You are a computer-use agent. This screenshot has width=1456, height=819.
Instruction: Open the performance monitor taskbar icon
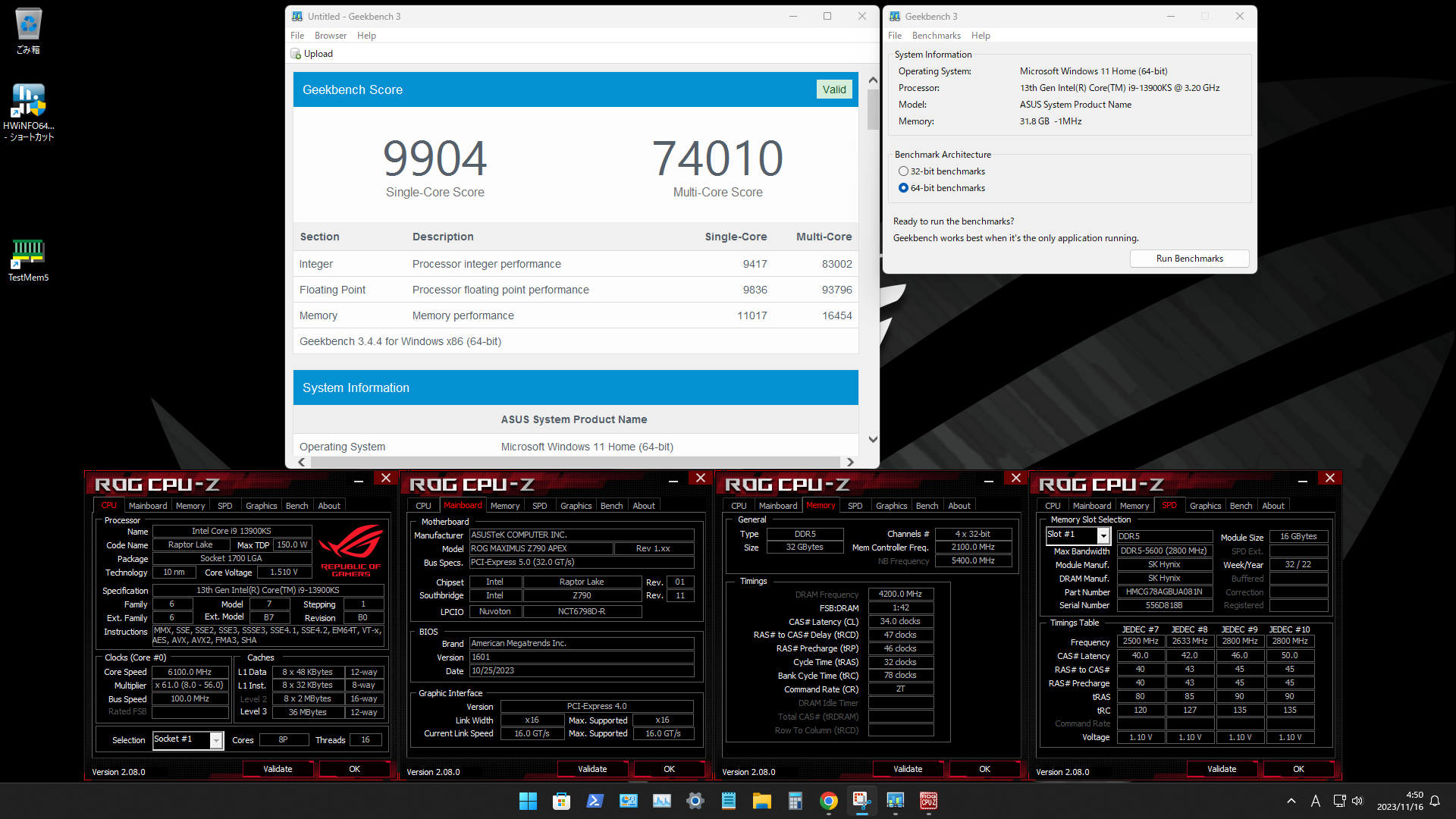click(661, 801)
